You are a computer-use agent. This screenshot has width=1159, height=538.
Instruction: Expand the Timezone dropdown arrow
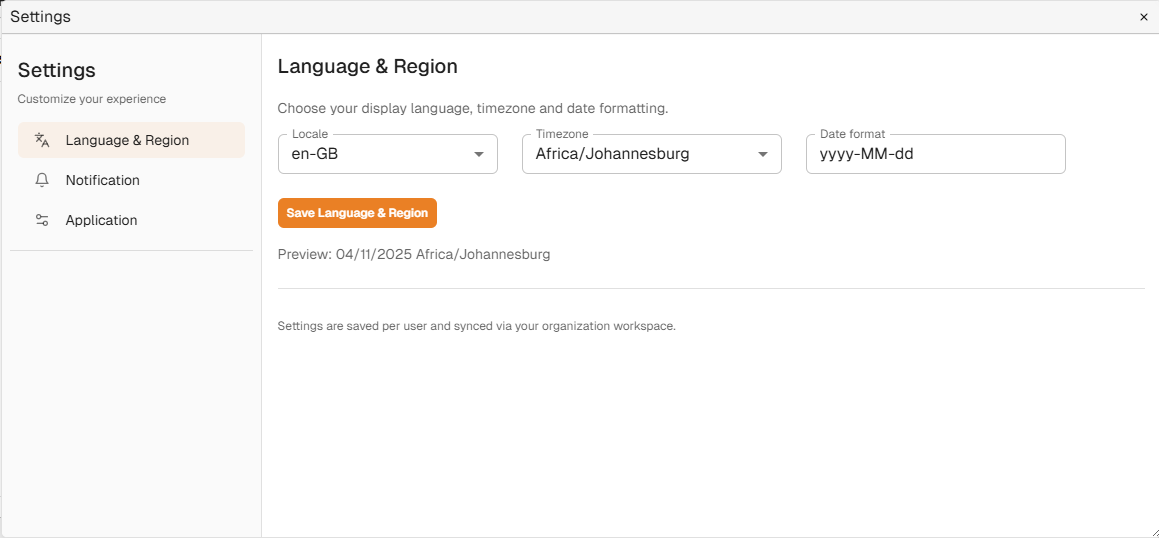tap(762, 154)
